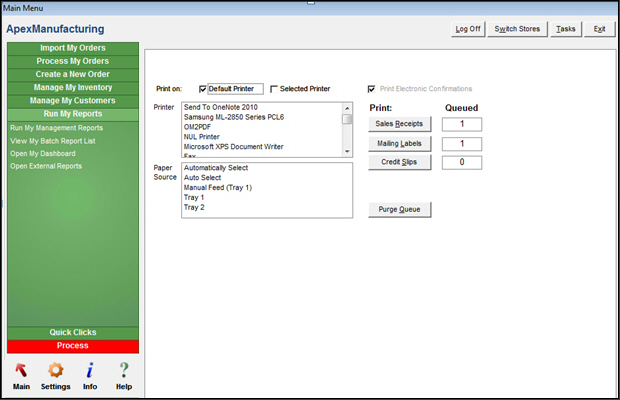Click the Mailing Labels queued count field
620x400 pixels.
461,144
